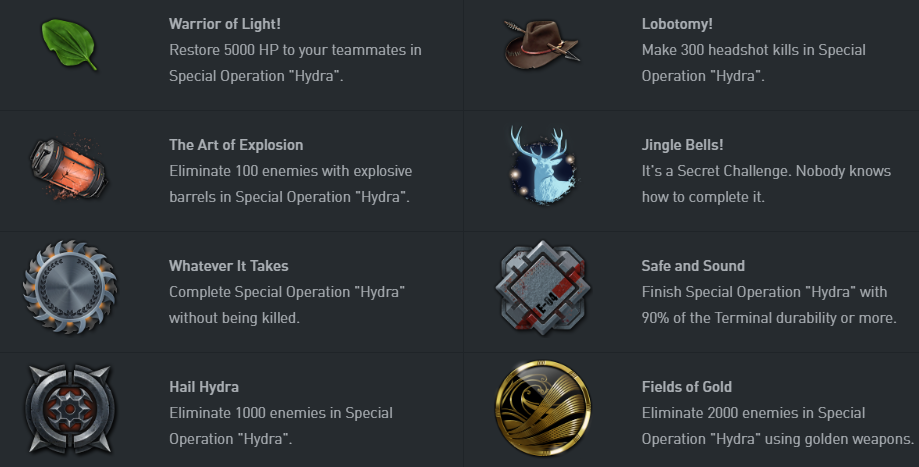The height and width of the screenshot is (467, 919).
Task: Click the green leaf Warrior of Light icon
Action: click(x=69, y=45)
